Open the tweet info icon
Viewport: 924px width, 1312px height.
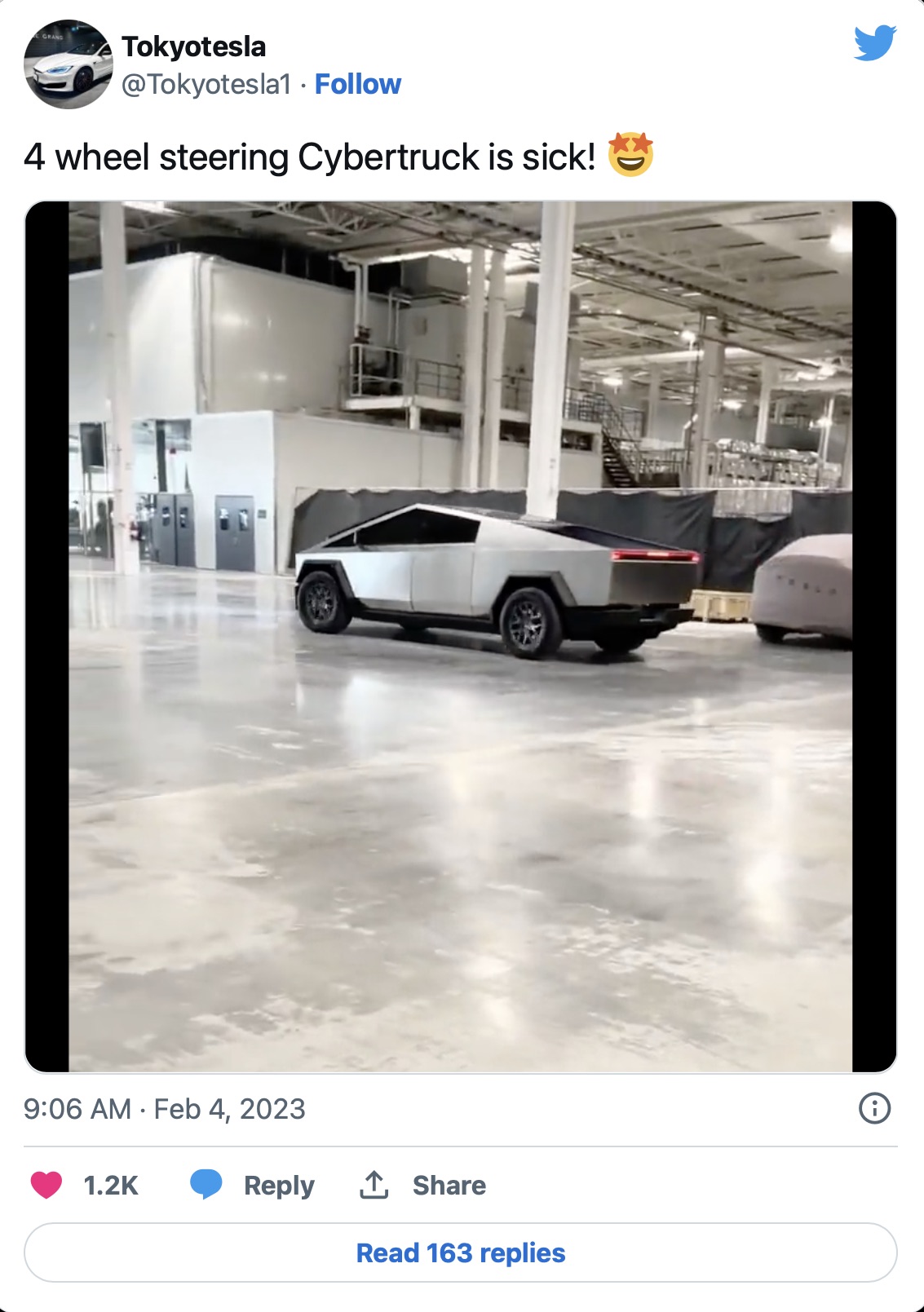tap(875, 1108)
